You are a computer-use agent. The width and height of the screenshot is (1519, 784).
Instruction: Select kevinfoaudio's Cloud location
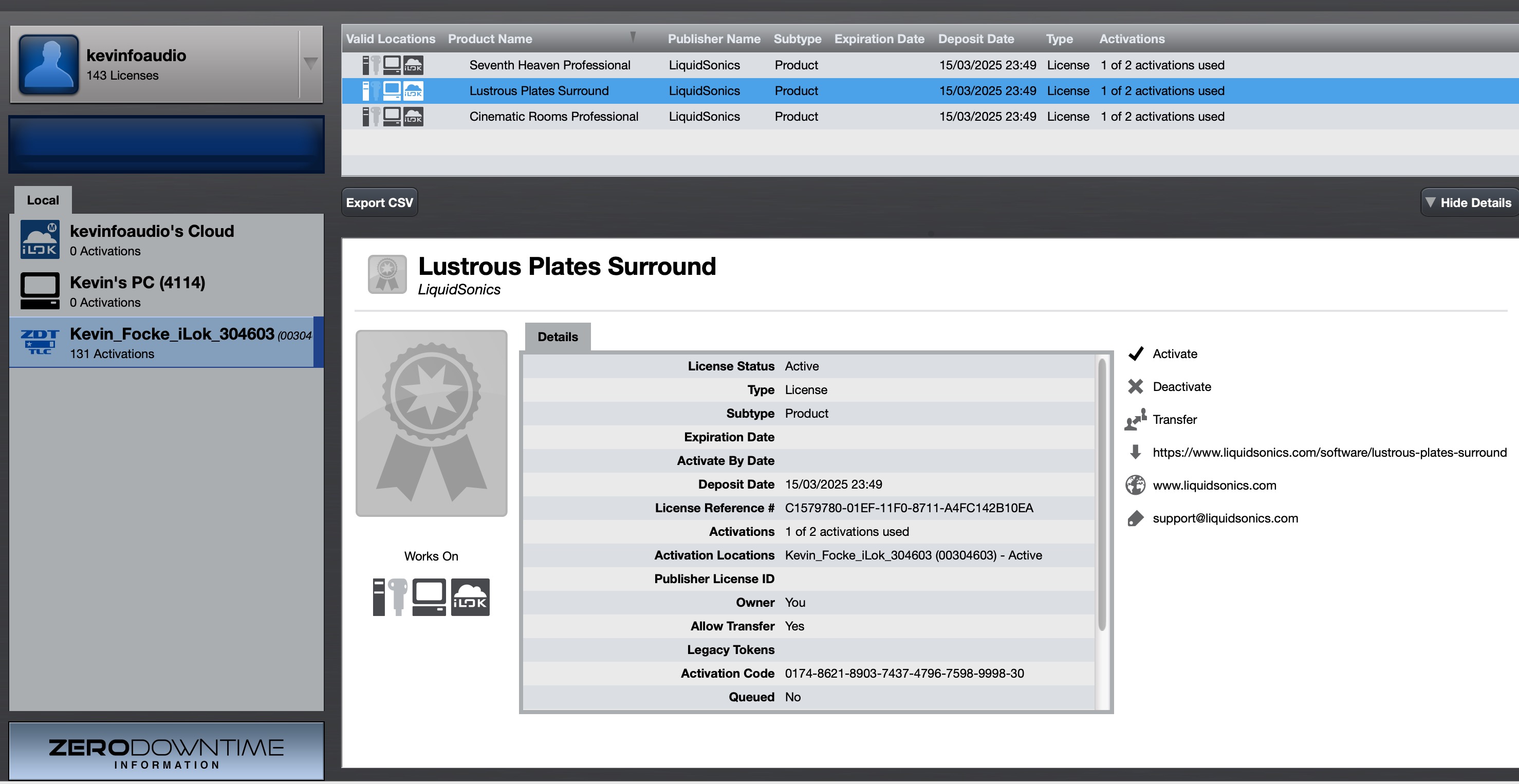(x=166, y=240)
